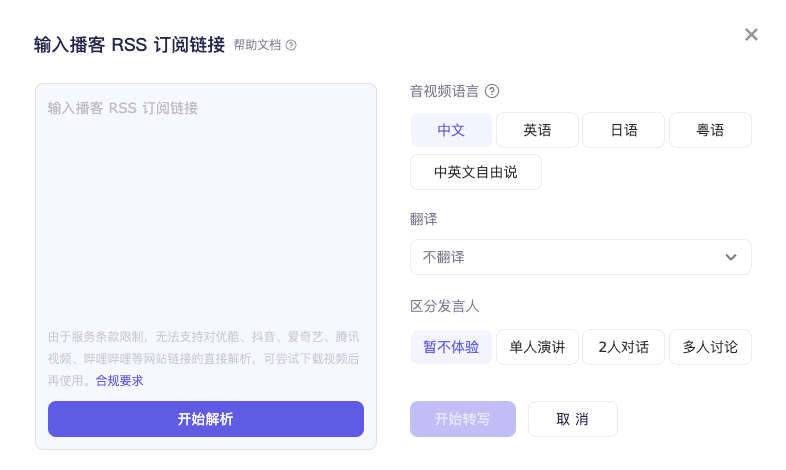Choose 2人对话 speaker mode
The height and width of the screenshot is (470, 786).
(x=623, y=347)
